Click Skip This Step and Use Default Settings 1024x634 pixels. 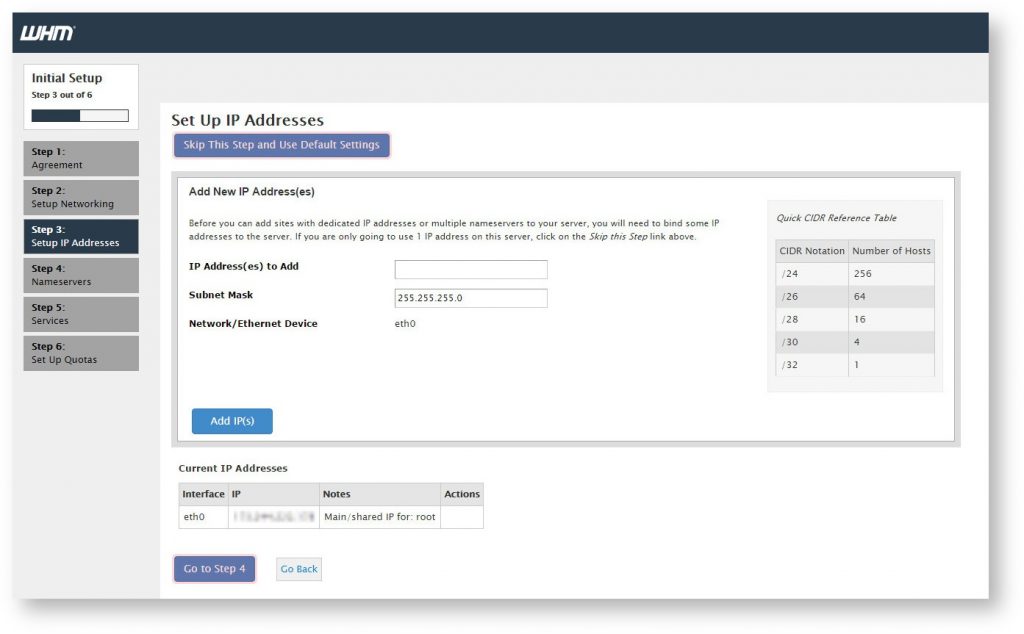tap(280, 144)
